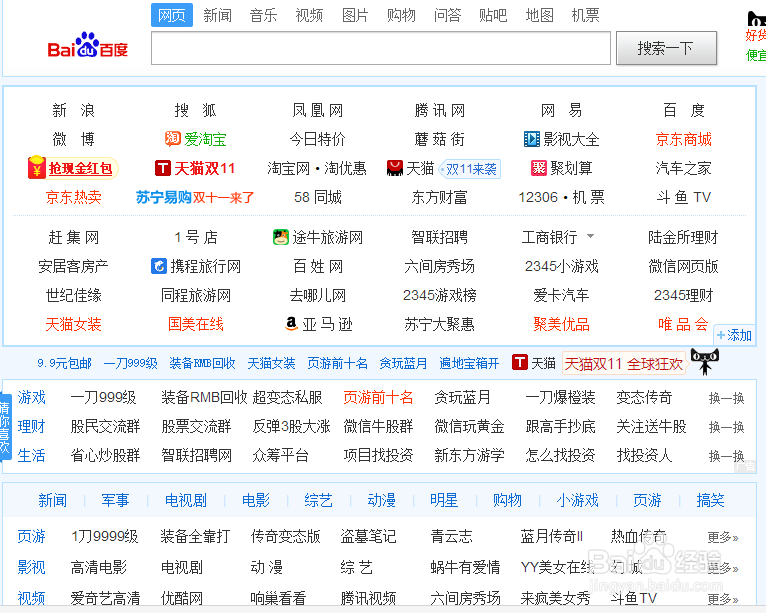This screenshot has height=613, width=766.
Task: Expand the 工商银行 dropdown arrow
Action: tap(590, 236)
